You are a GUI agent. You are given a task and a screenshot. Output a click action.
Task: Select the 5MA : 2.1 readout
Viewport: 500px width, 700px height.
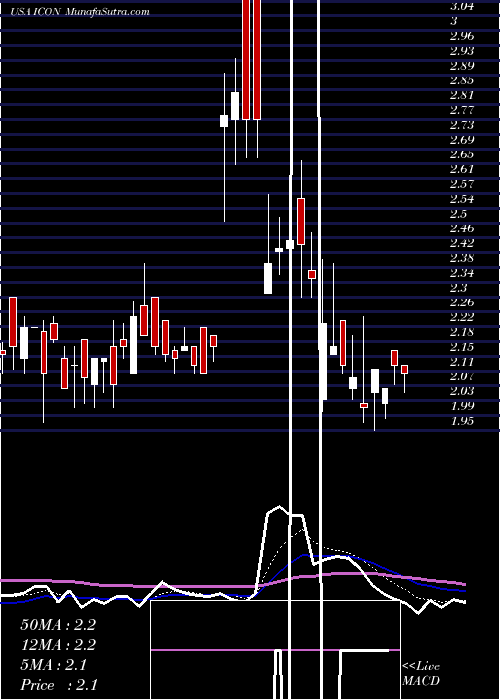click(53, 665)
